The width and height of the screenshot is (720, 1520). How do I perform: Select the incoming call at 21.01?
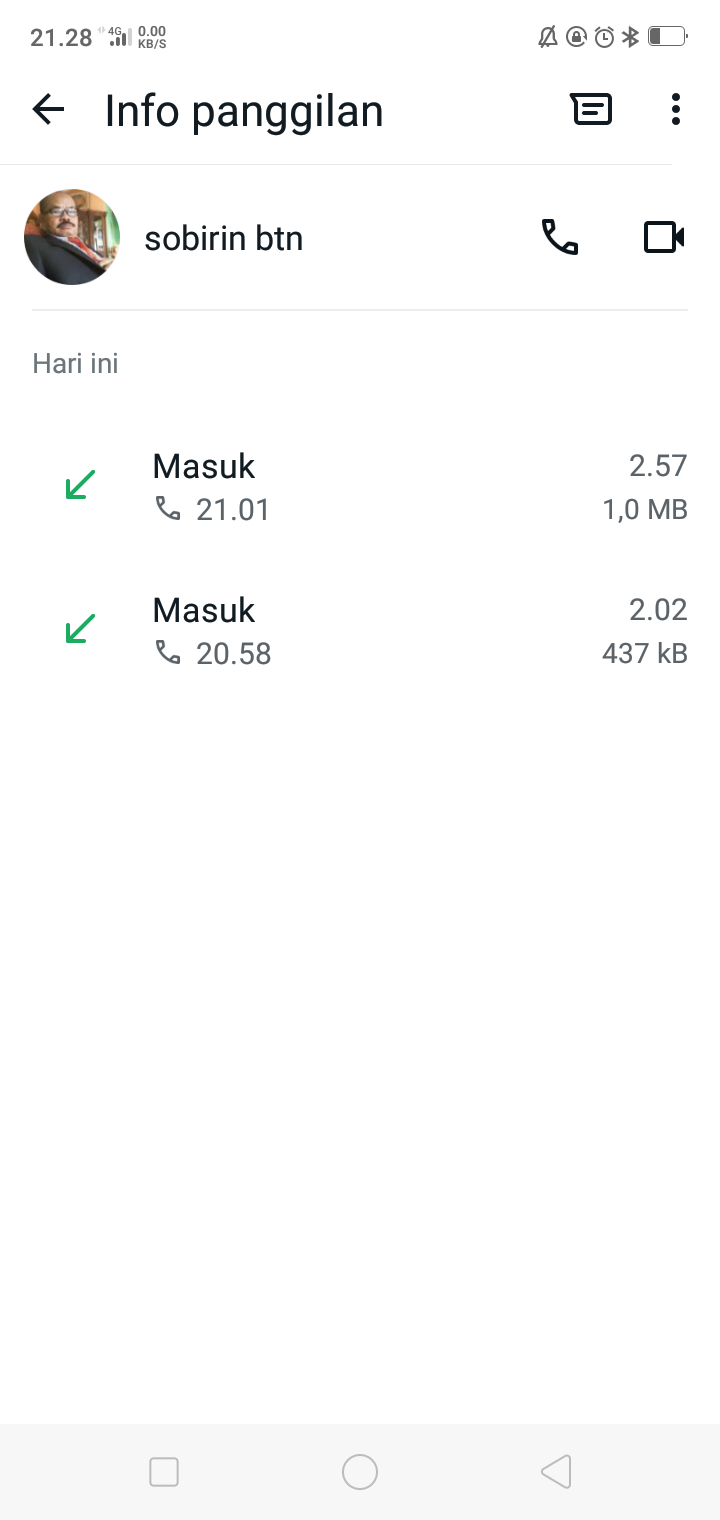point(360,487)
